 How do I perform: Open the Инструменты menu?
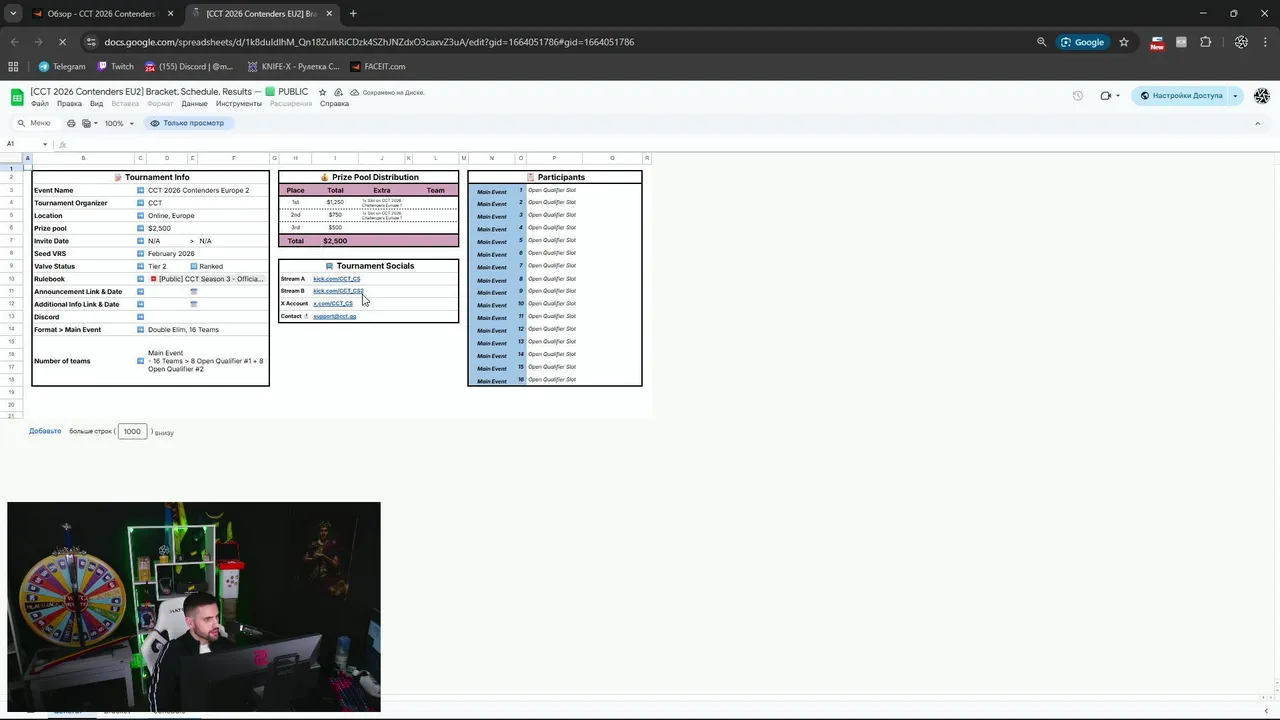pos(238,104)
